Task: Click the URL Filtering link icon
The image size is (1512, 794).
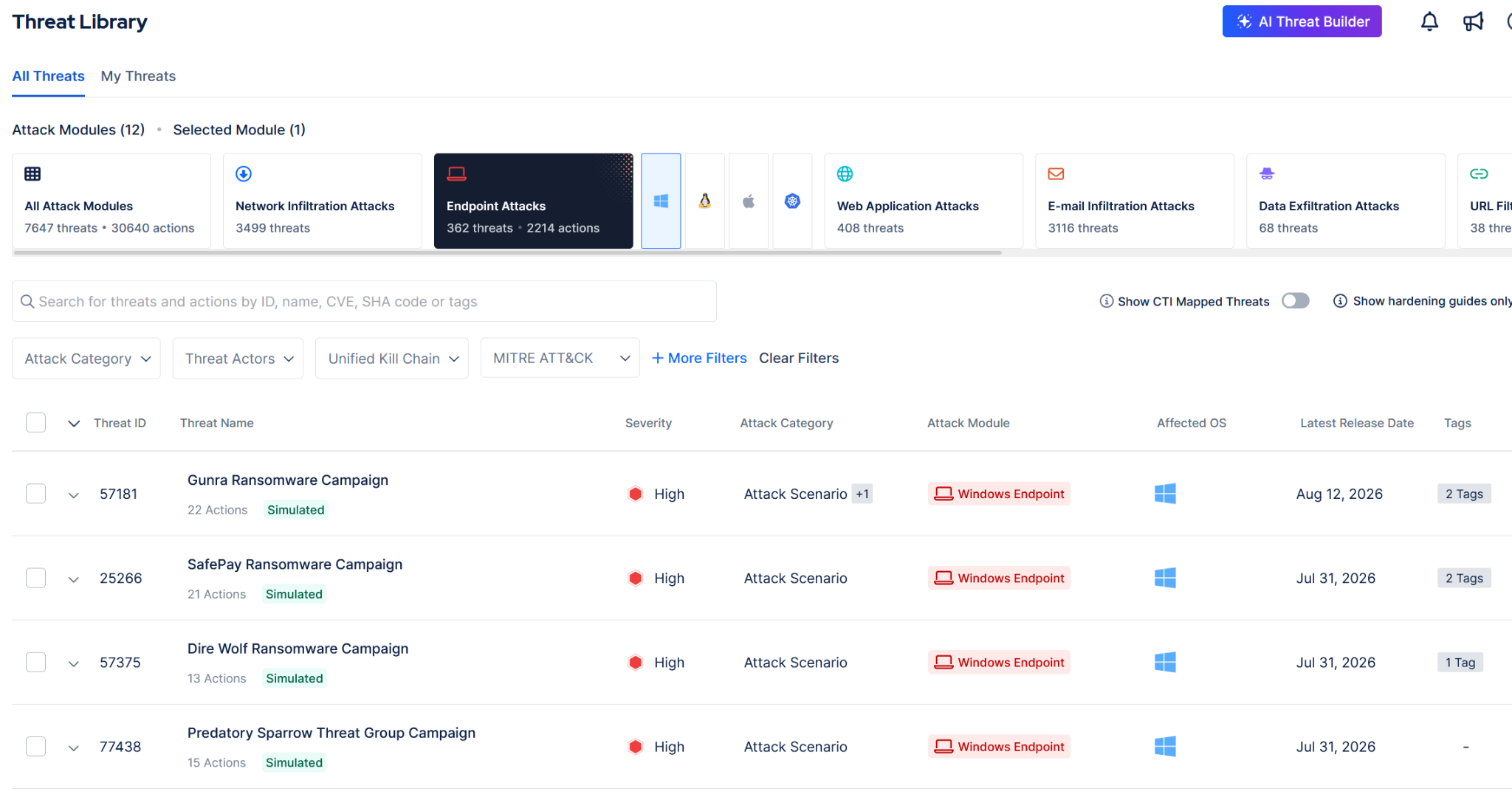Action: (x=1479, y=173)
